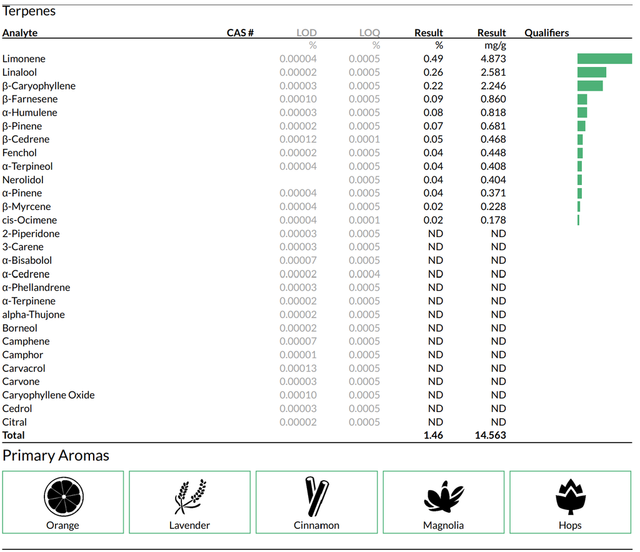Click the Analyte column header

(20, 33)
